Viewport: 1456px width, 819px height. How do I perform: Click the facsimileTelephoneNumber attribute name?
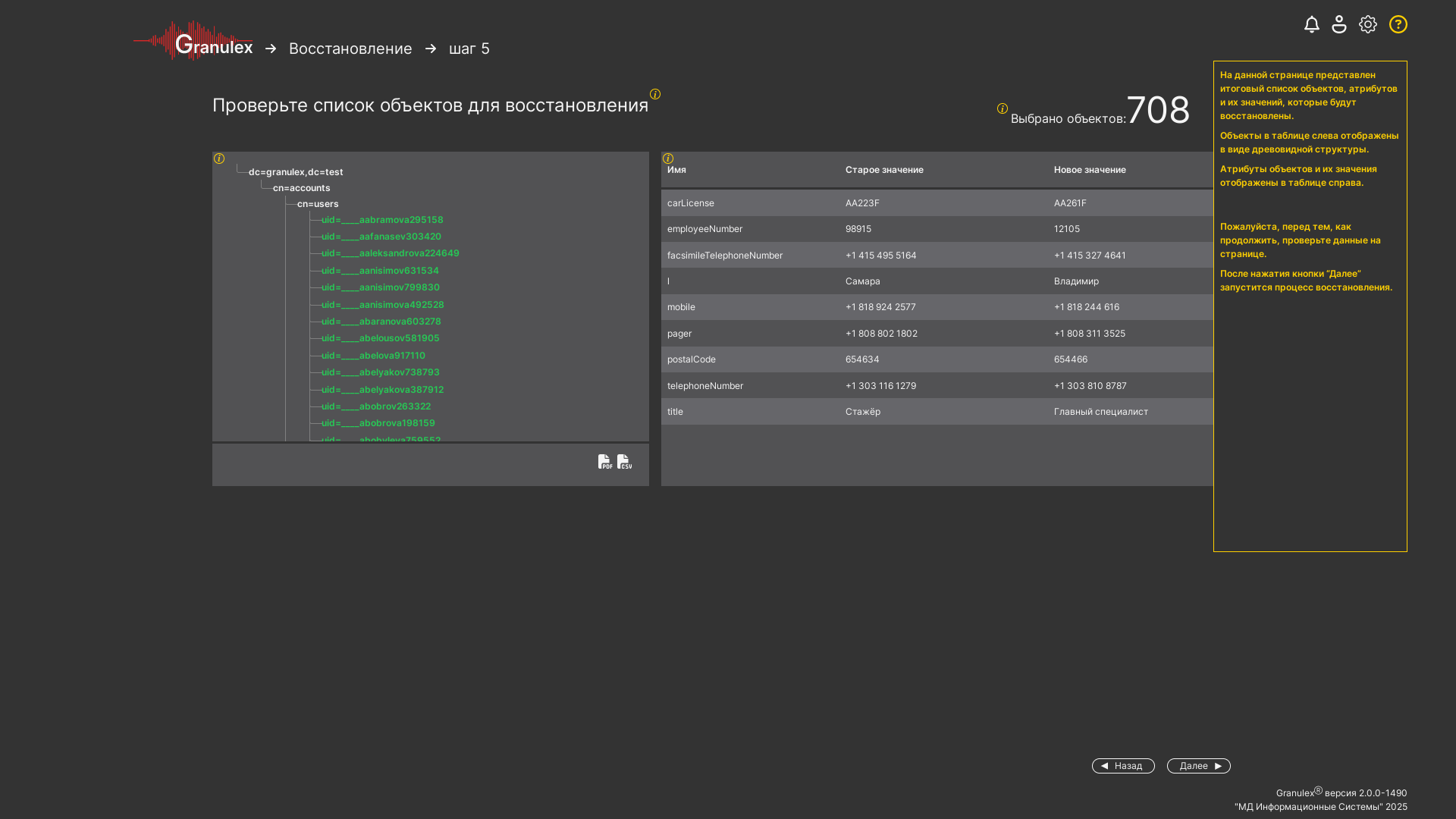pyautogui.click(x=725, y=256)
